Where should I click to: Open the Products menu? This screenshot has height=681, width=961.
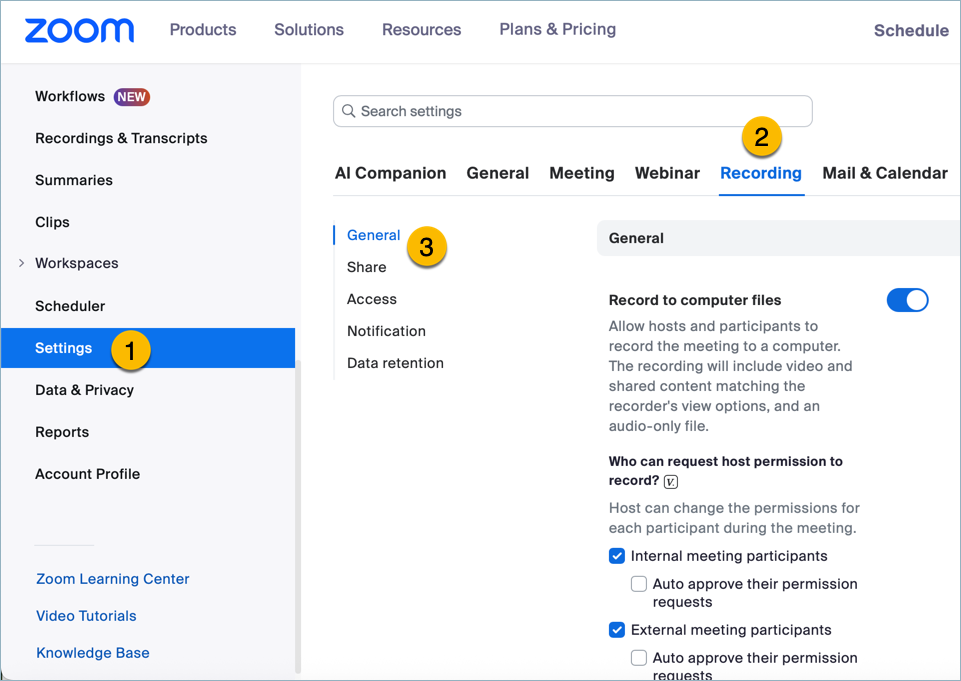pos(203,29)
